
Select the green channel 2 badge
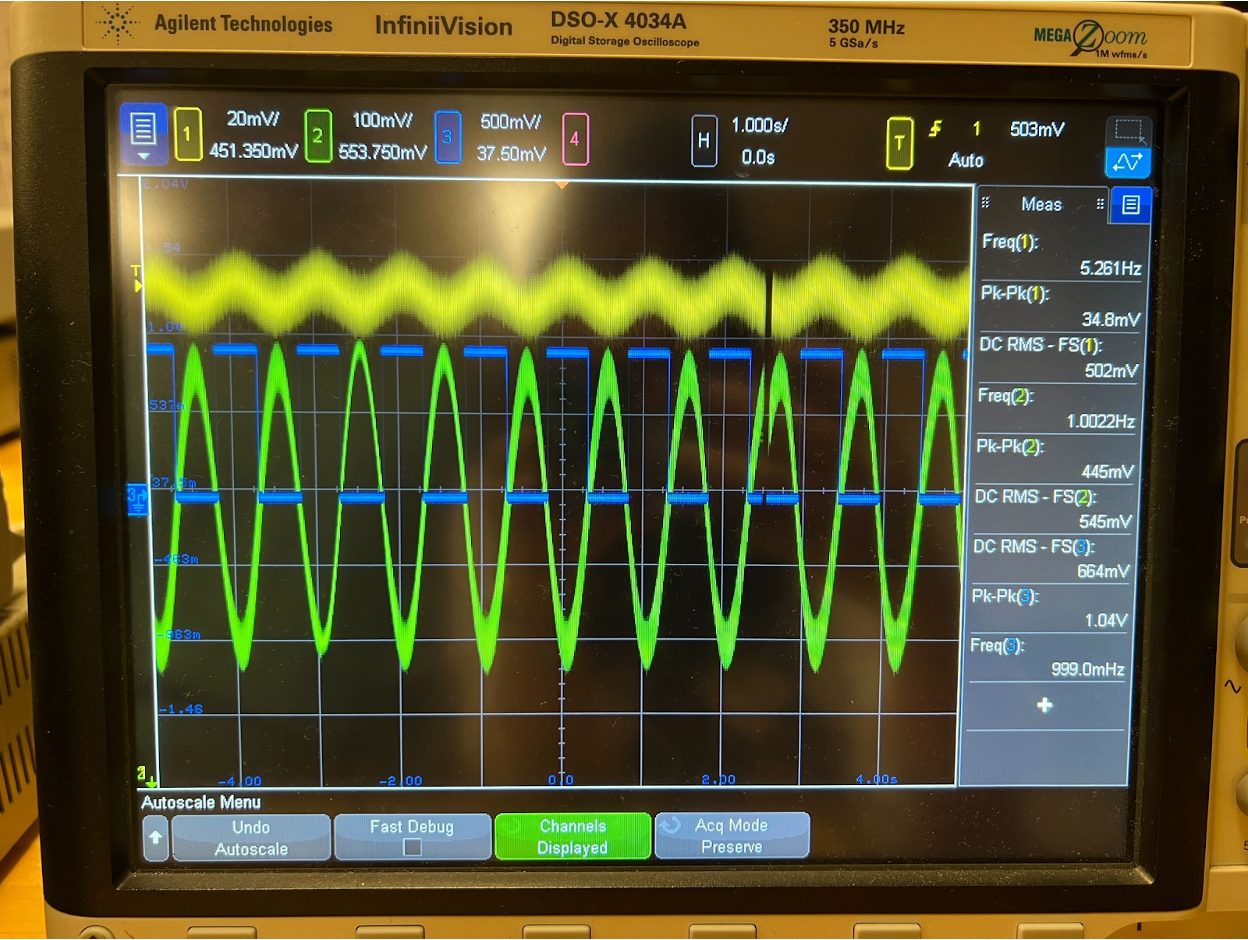(x=318, y=137)
